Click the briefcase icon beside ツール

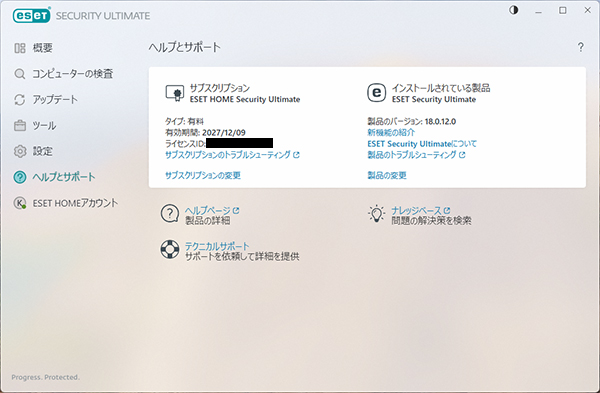[x=20, y=126]
